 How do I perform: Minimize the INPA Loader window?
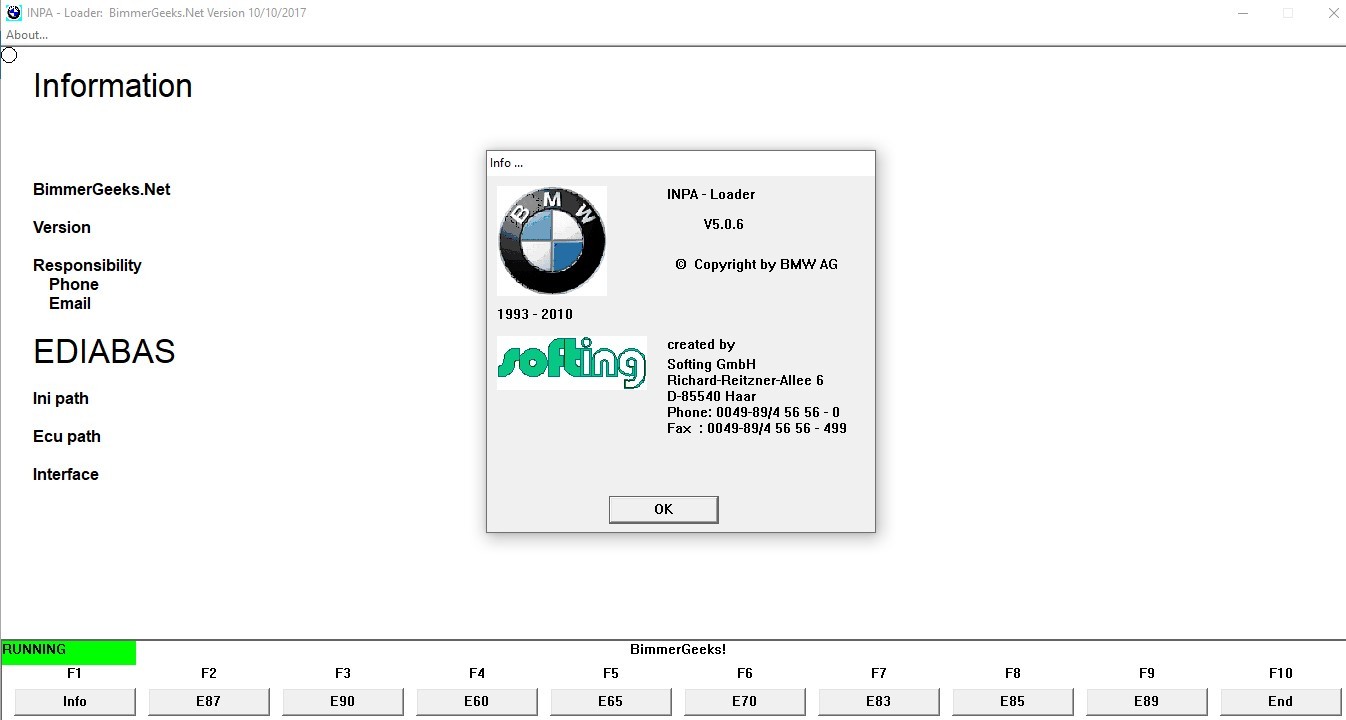(1243, 13)
